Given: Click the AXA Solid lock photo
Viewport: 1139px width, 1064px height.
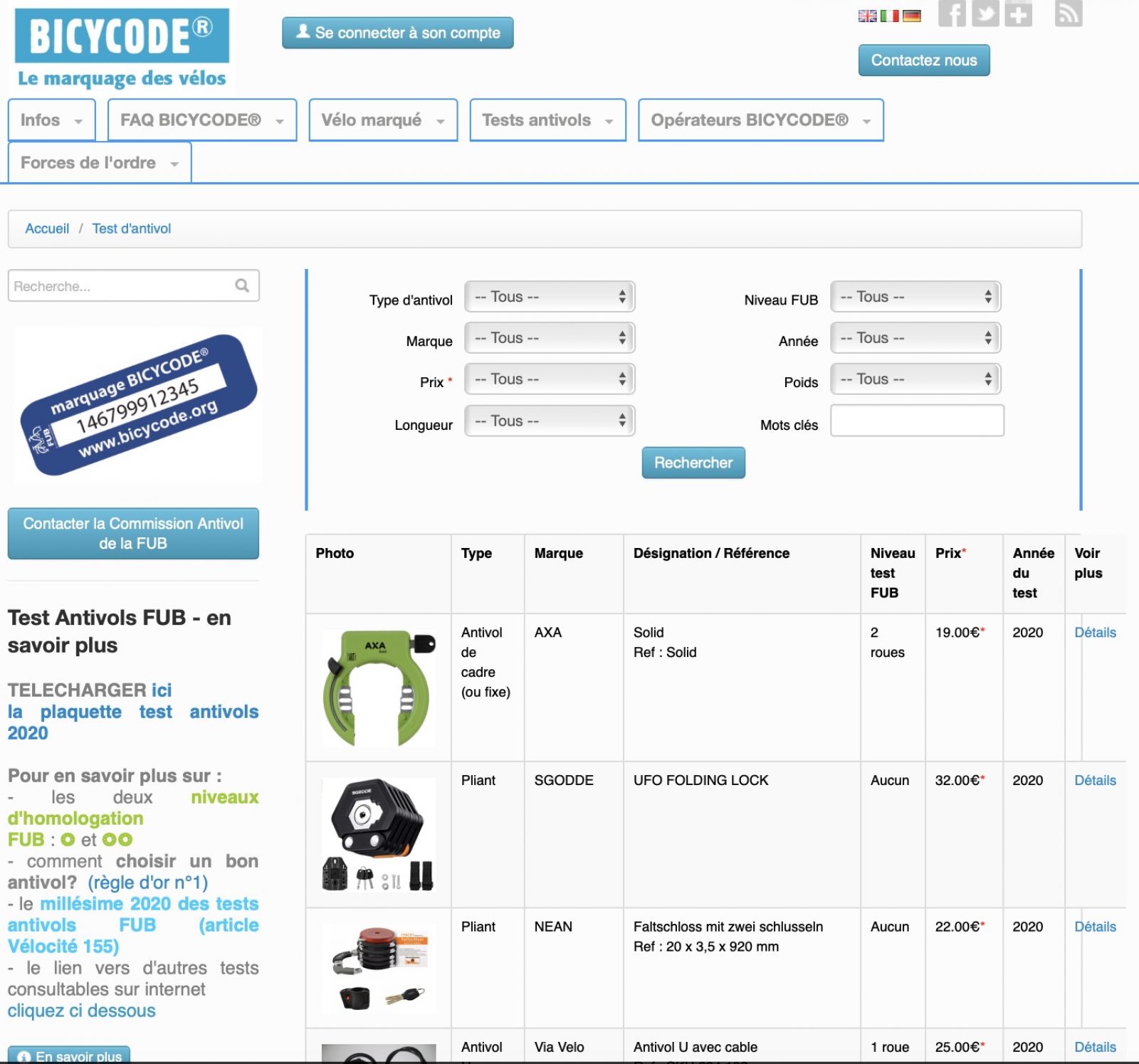Looking at the screenshot, I should click(x=379, y=688).
